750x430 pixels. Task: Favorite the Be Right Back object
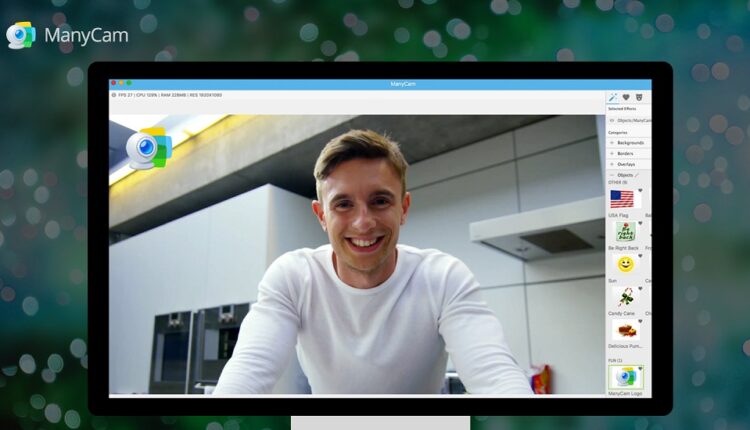[x=640, y=223]
